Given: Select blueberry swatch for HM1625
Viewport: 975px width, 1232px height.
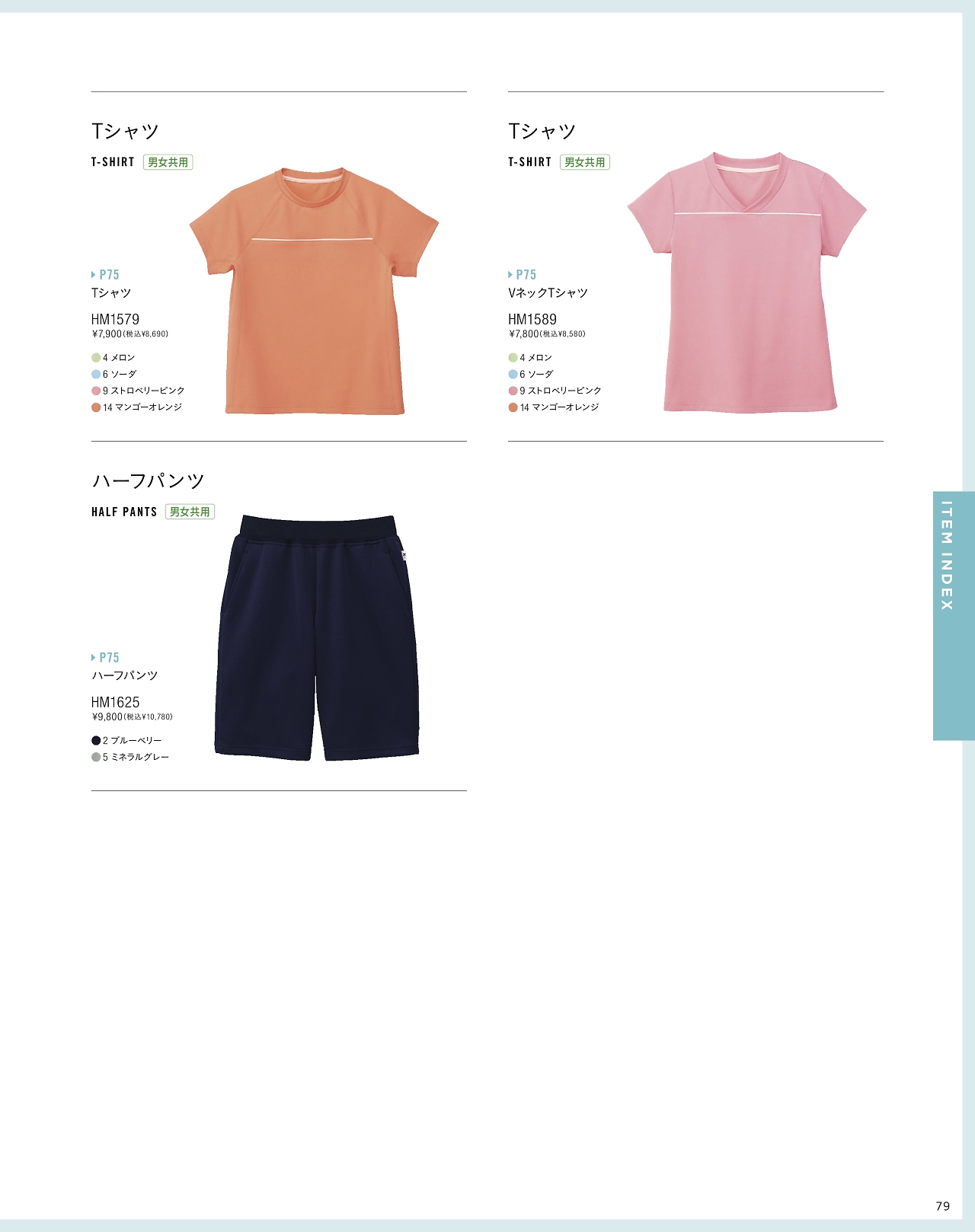Looking at the screenshot, I should coord(96,741).
